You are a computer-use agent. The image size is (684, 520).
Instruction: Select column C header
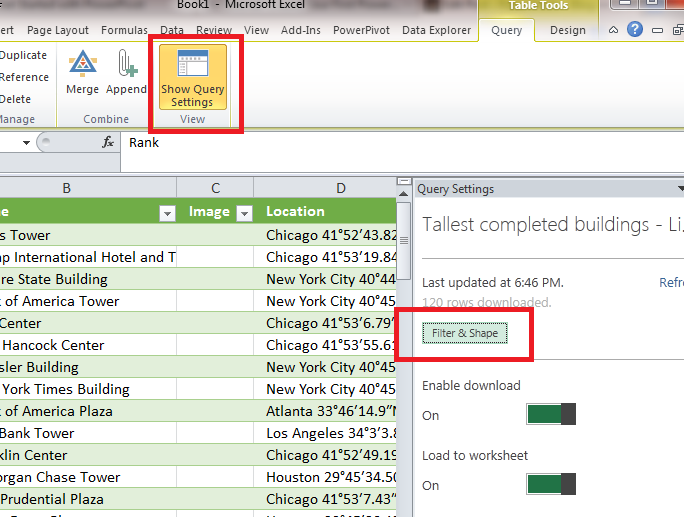[215, 188]
